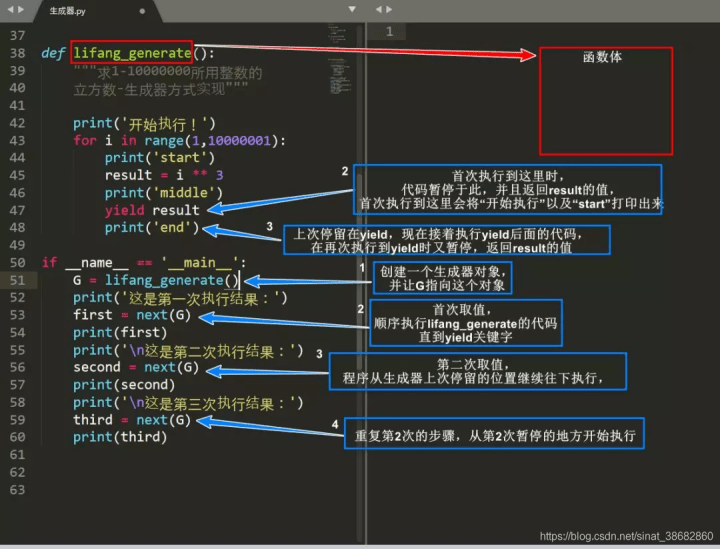
Task: Click gutter line number 49
Action: click(17, 245)
